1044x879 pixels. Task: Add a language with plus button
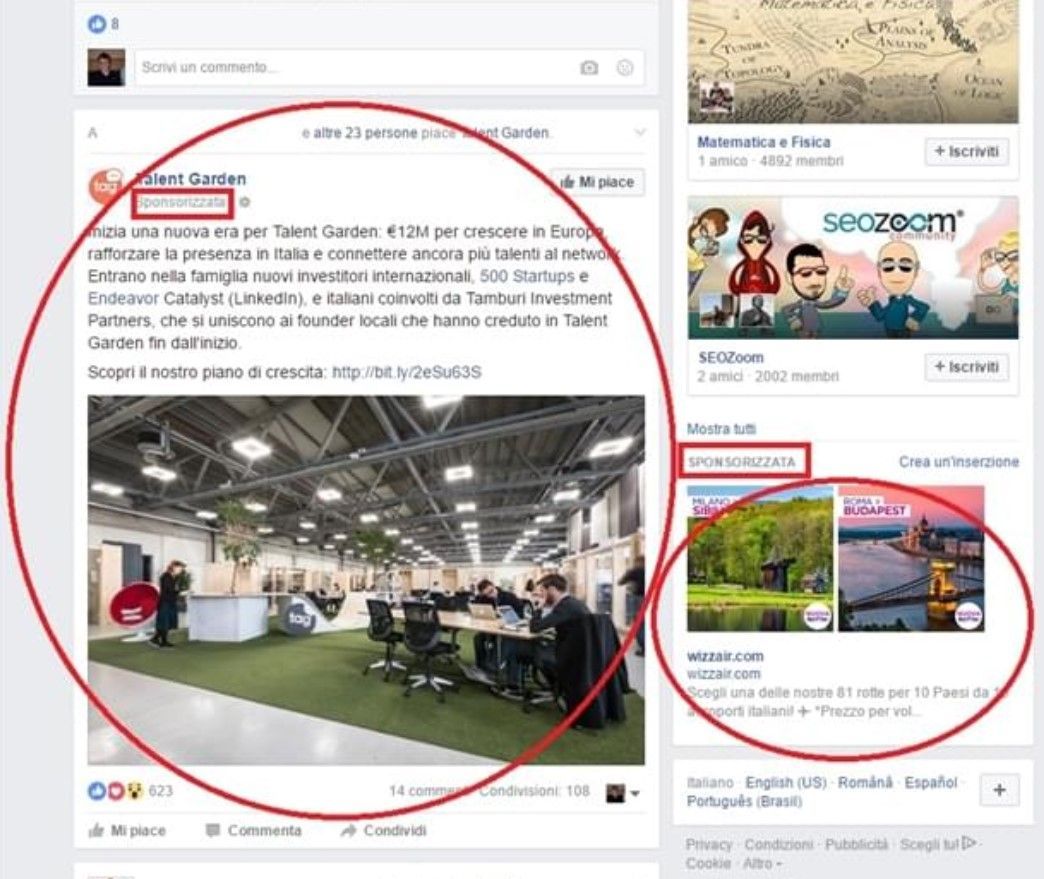click(999, 790)
